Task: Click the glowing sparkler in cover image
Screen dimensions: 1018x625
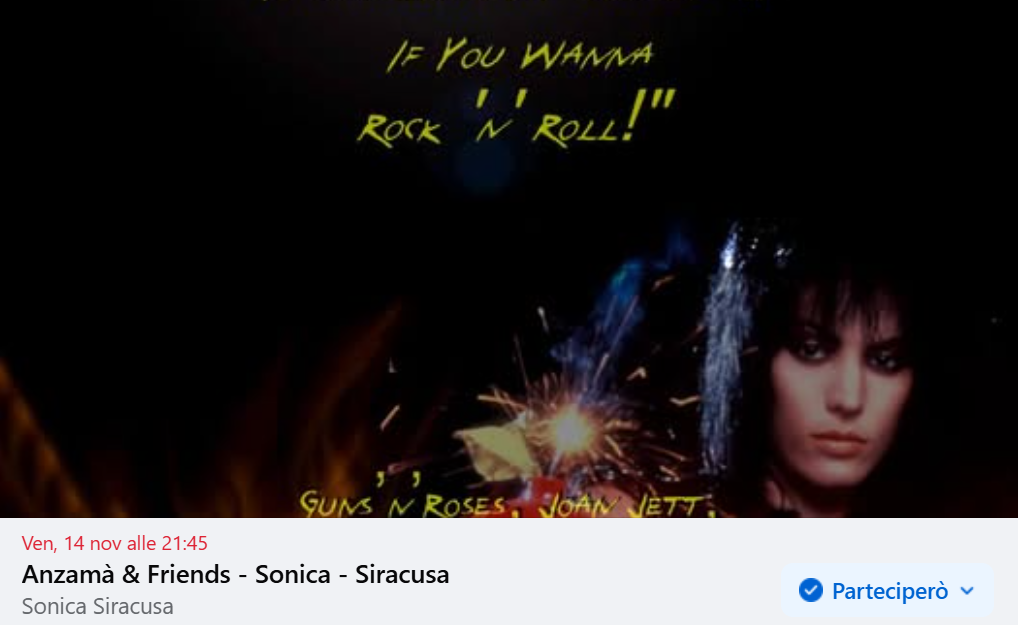Action: point(570,429)
